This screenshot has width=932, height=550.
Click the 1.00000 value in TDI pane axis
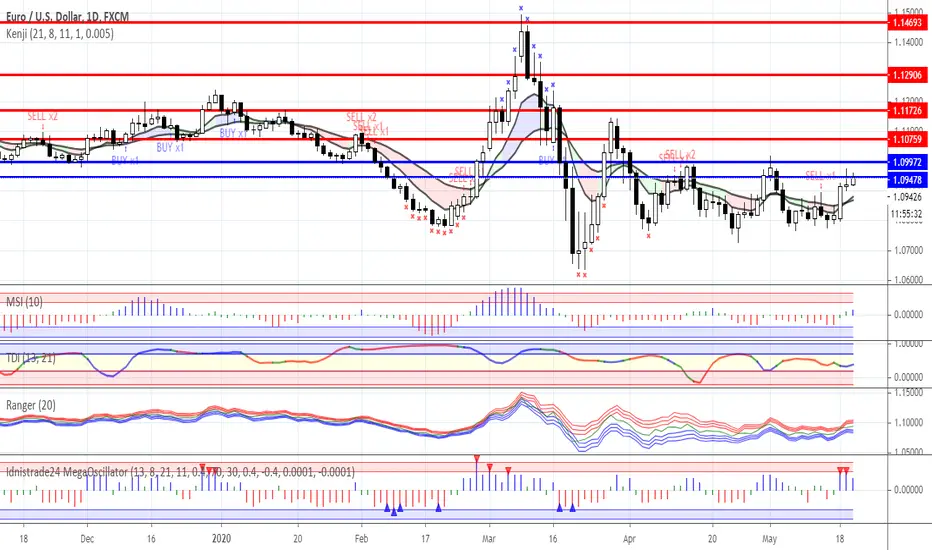[908, 344]
